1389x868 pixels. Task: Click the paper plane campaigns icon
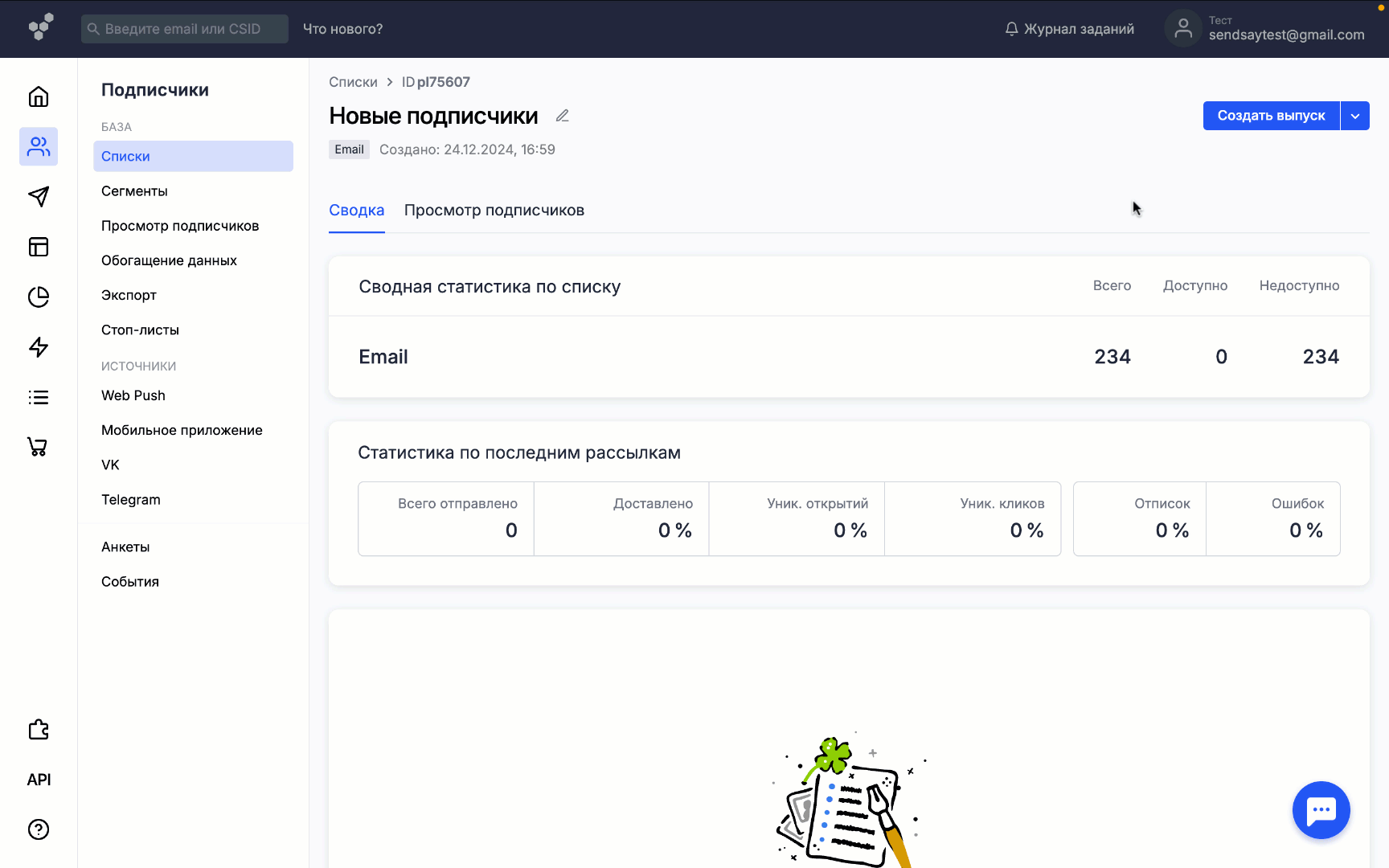click(39, 197)
